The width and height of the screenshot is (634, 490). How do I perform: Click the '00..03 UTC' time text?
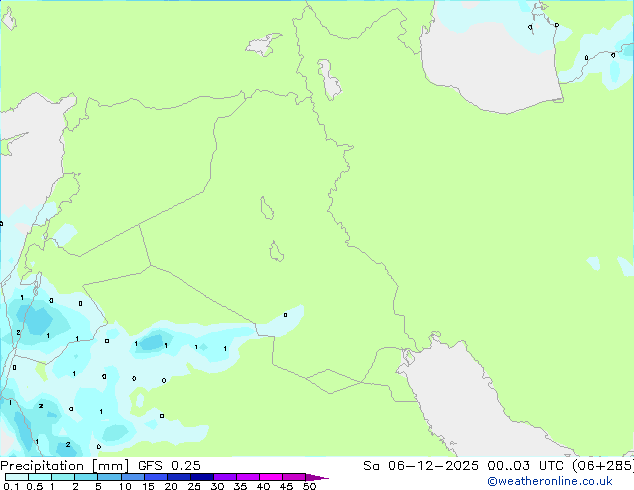(525, 466)
